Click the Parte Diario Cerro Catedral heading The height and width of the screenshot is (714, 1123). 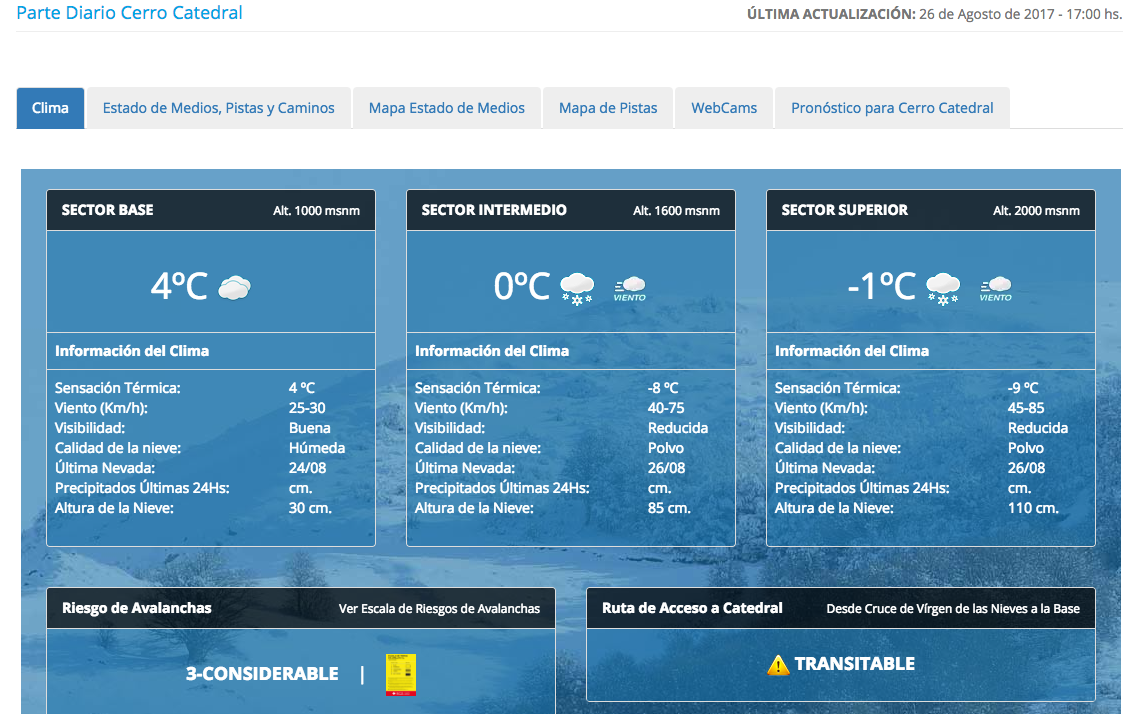pyautogui.click(x=130, y=13)
